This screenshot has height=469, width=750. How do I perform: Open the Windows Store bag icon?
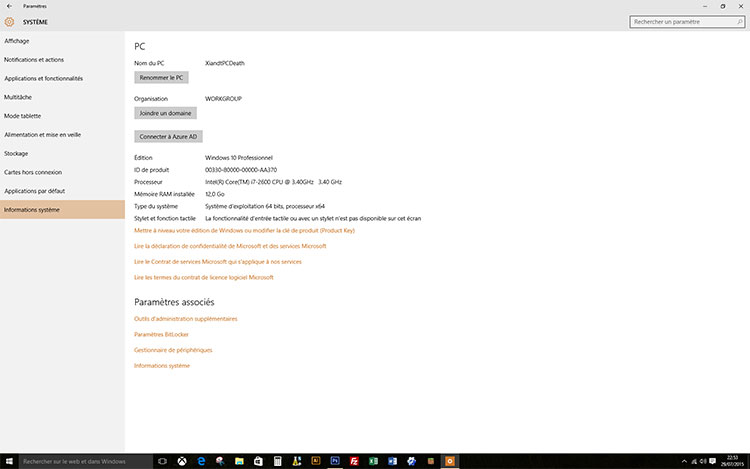[x=258, y=461]
